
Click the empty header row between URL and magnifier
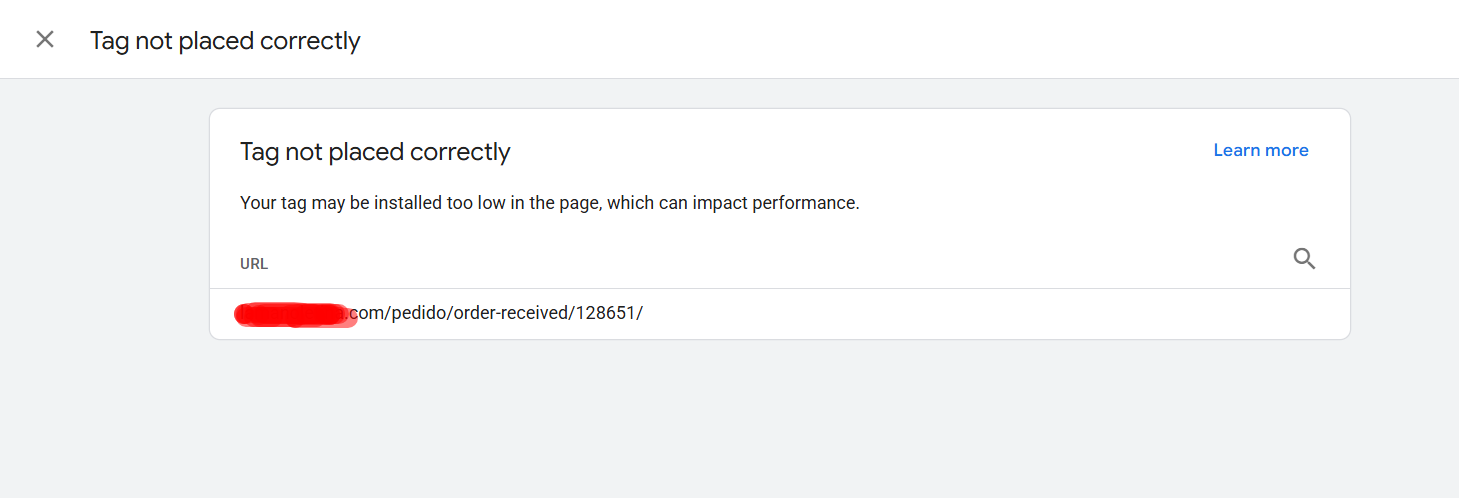[x=780, y=263]
